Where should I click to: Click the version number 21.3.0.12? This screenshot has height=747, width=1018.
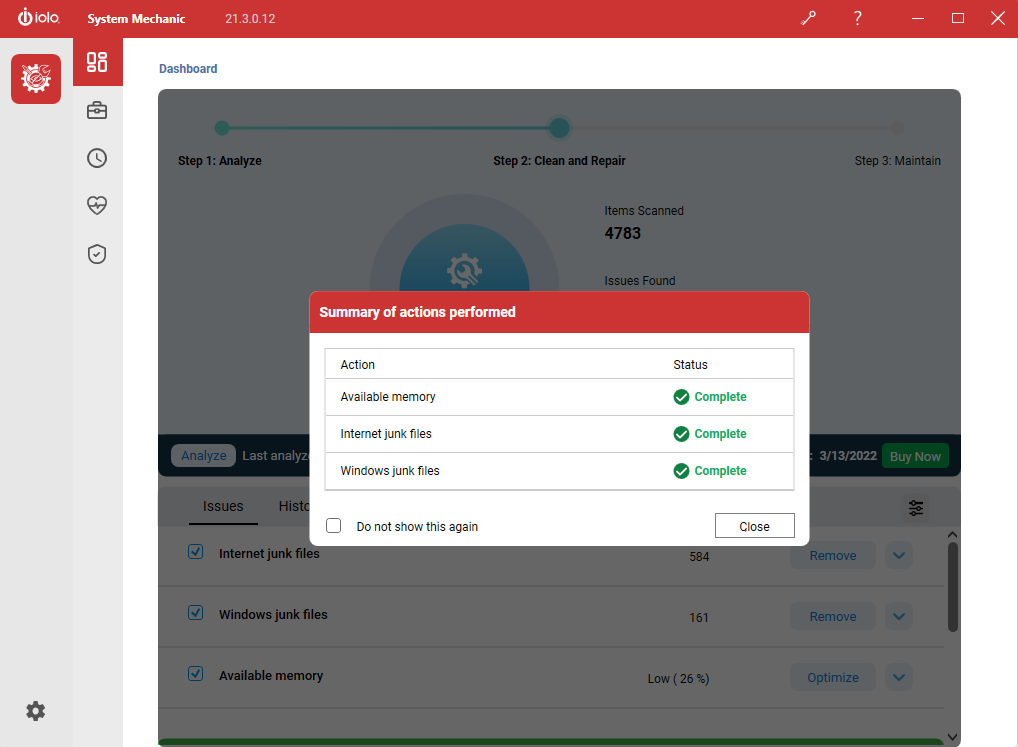pos(250,19)
